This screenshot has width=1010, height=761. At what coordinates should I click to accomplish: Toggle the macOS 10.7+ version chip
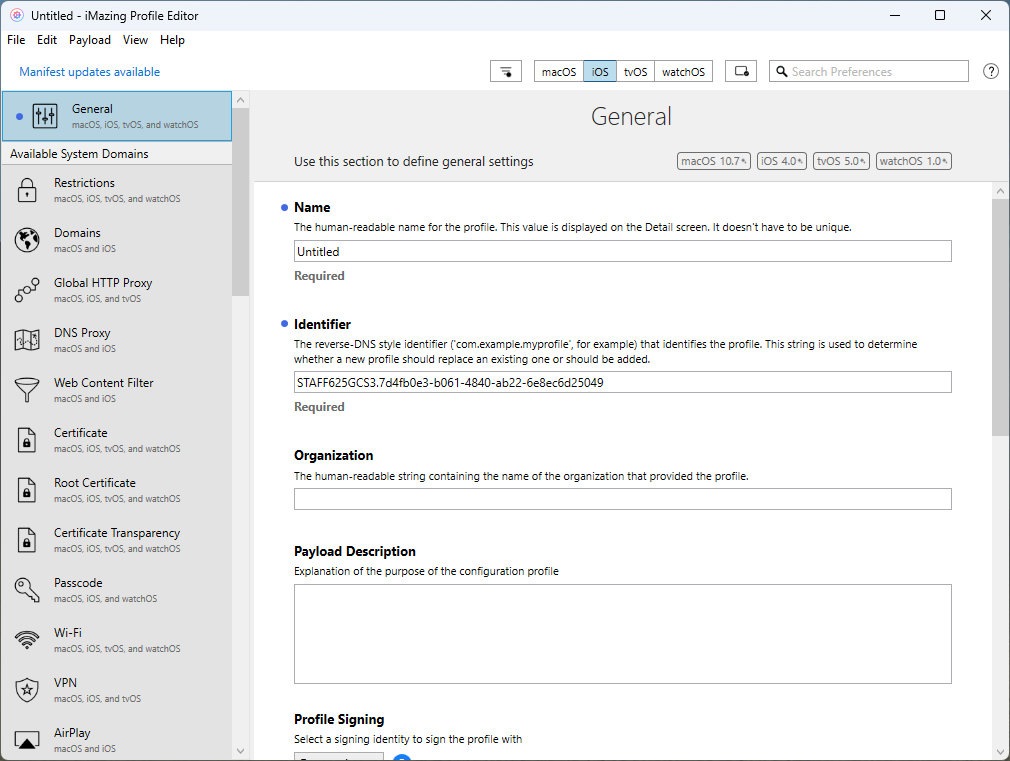(713, 160)
